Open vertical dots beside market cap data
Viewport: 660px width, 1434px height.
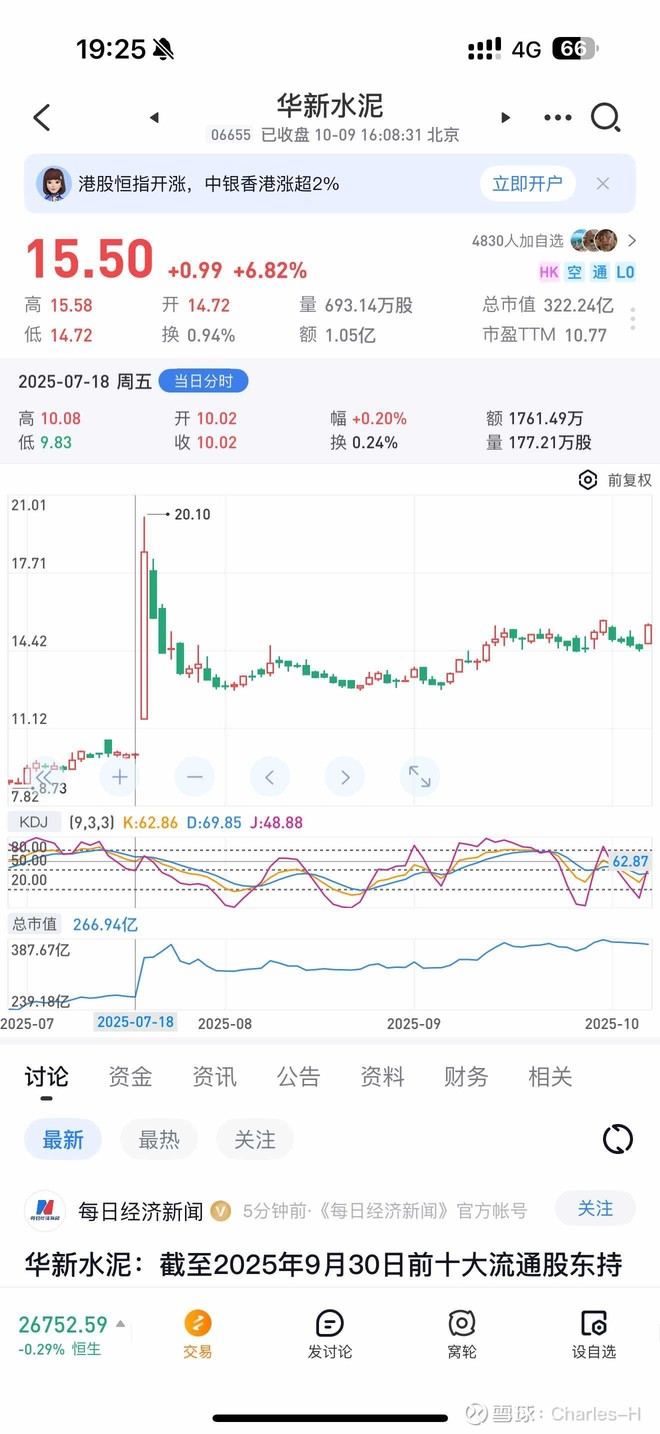coord(633,320)
